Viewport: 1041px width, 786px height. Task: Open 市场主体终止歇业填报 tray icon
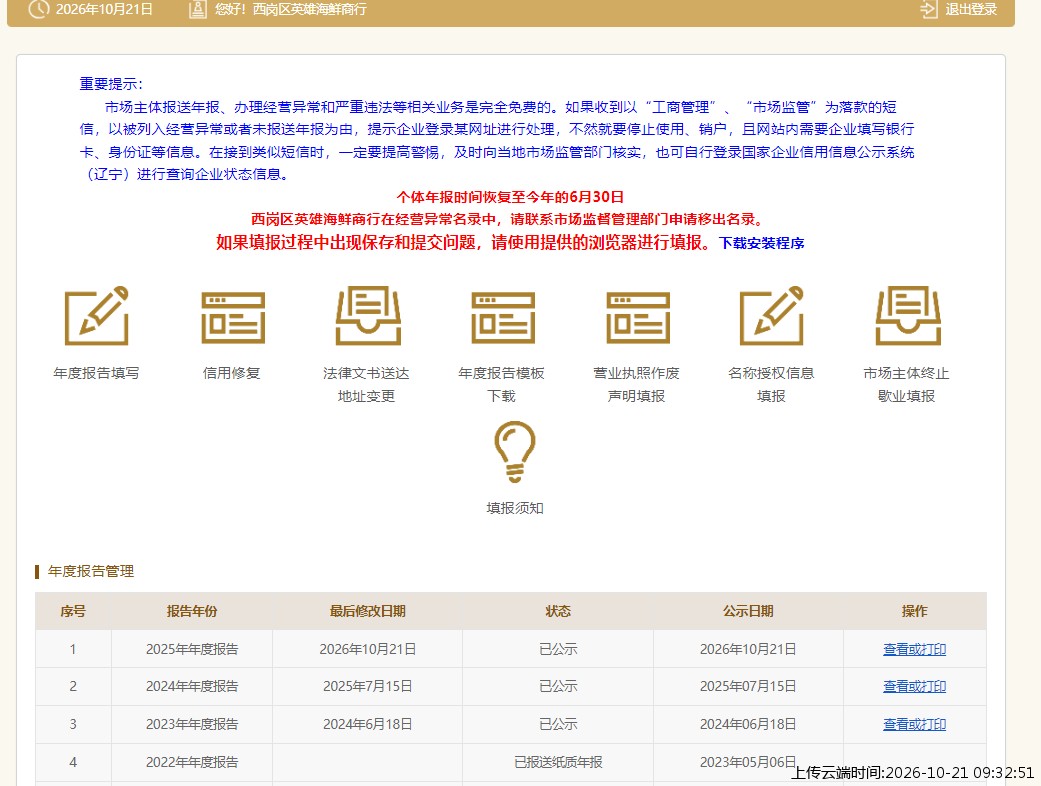(x=908, y=315)
